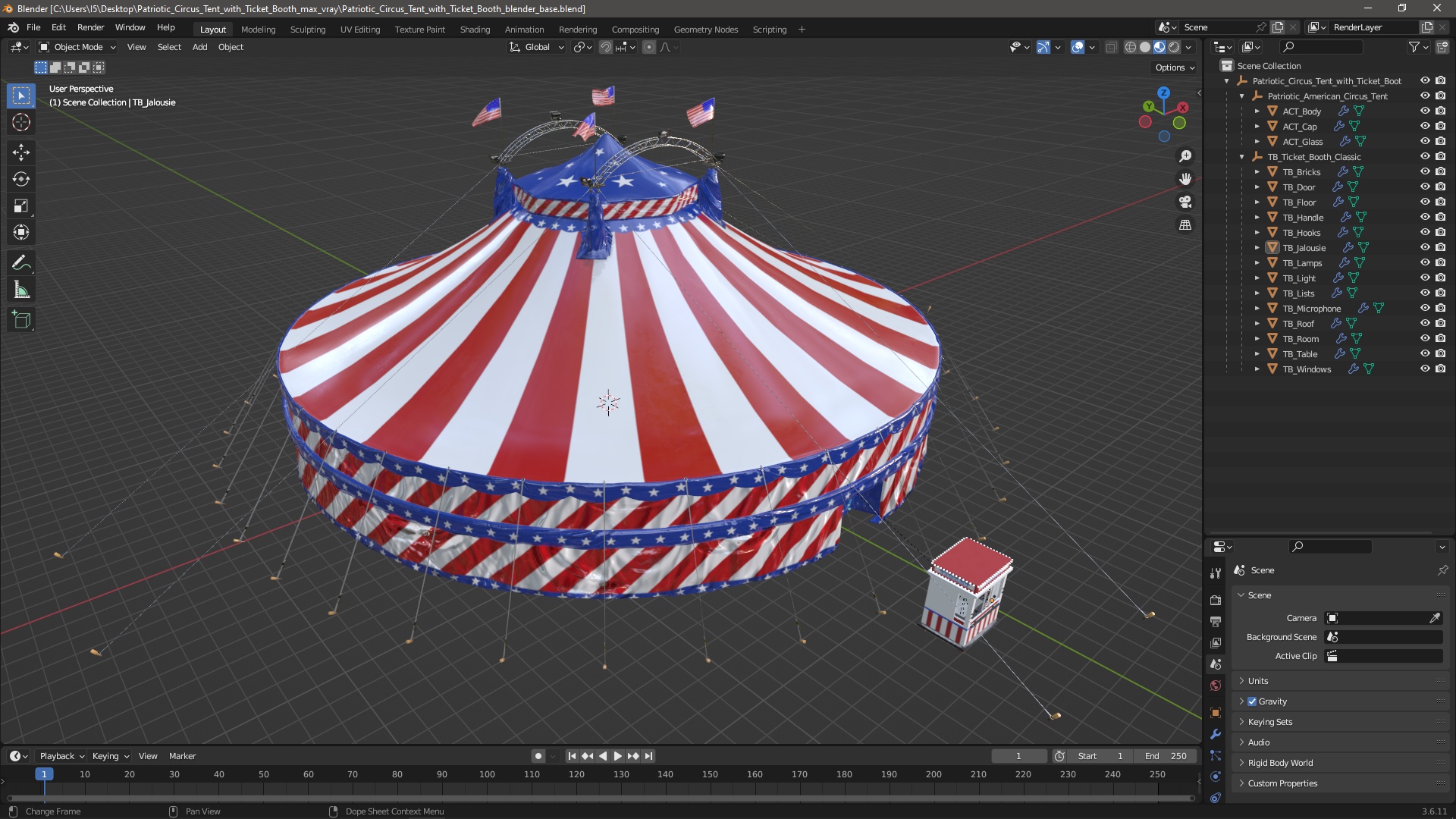This screenshot has width=1456, height=819.
Task: Switch to rendered viewport shading
Action: tap(1174, 47)
